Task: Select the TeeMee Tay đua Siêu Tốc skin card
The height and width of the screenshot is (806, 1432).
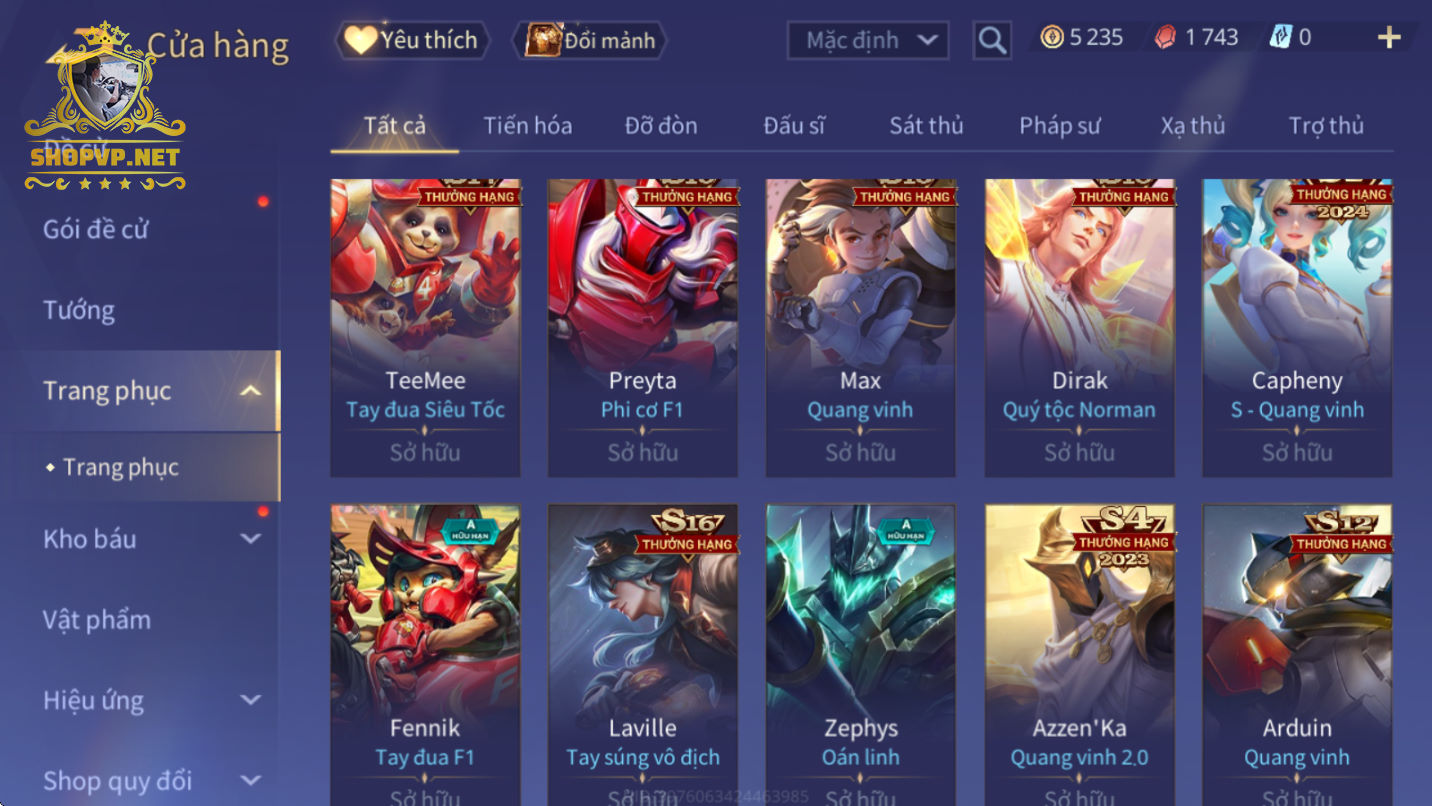Action: 425,328
